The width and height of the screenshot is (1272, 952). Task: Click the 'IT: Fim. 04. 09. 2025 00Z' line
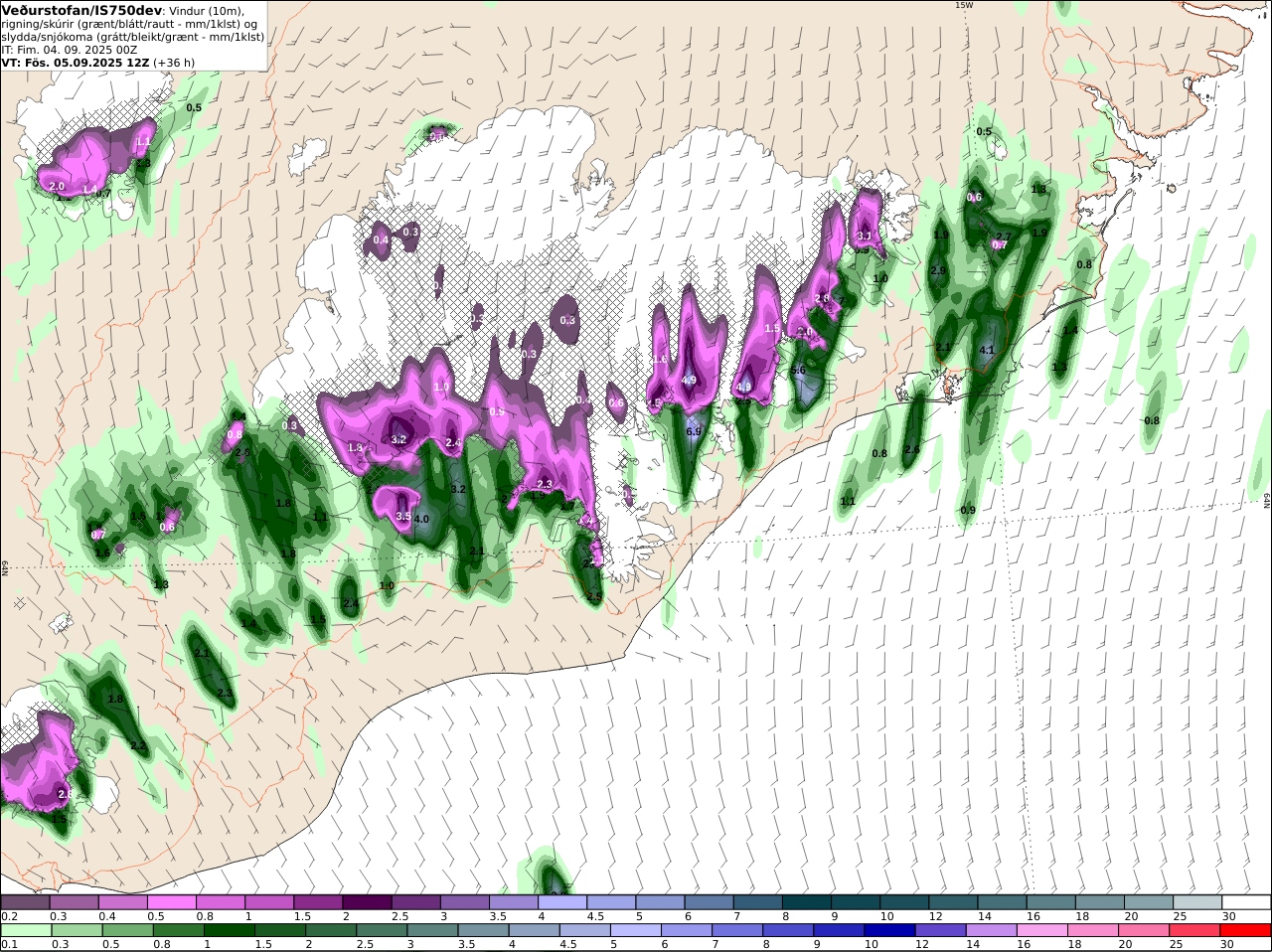[x=70, y=49]
